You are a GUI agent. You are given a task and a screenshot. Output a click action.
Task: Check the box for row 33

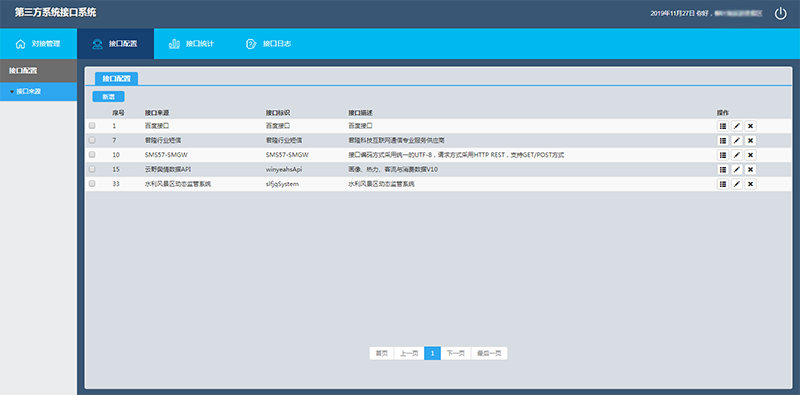point(92,184)
